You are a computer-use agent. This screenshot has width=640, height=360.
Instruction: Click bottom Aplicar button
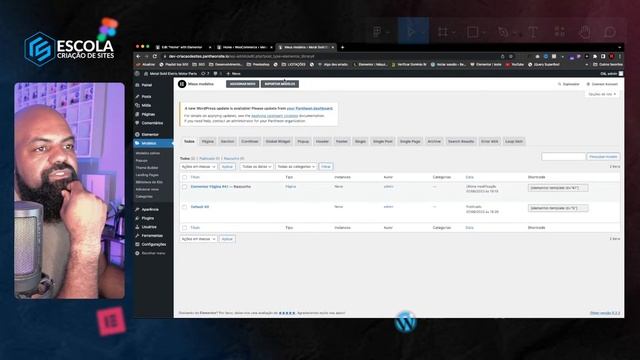click(x=227, y=239)
